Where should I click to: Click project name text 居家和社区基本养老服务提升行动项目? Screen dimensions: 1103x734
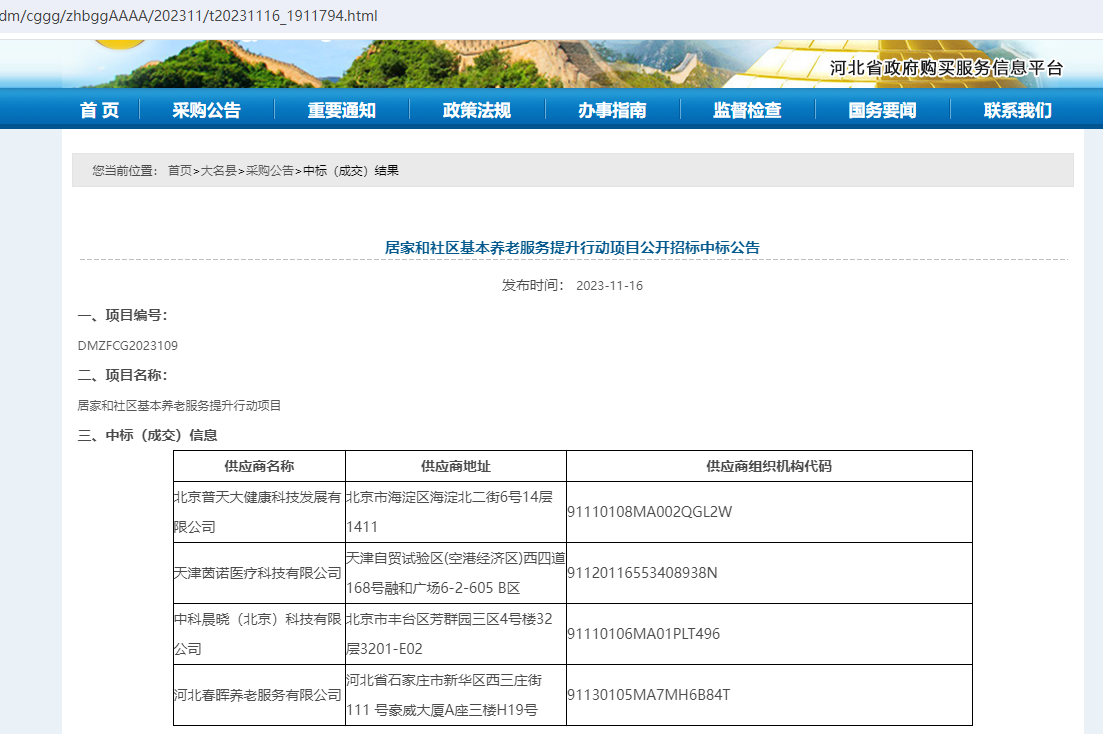(x=179, y=405)
